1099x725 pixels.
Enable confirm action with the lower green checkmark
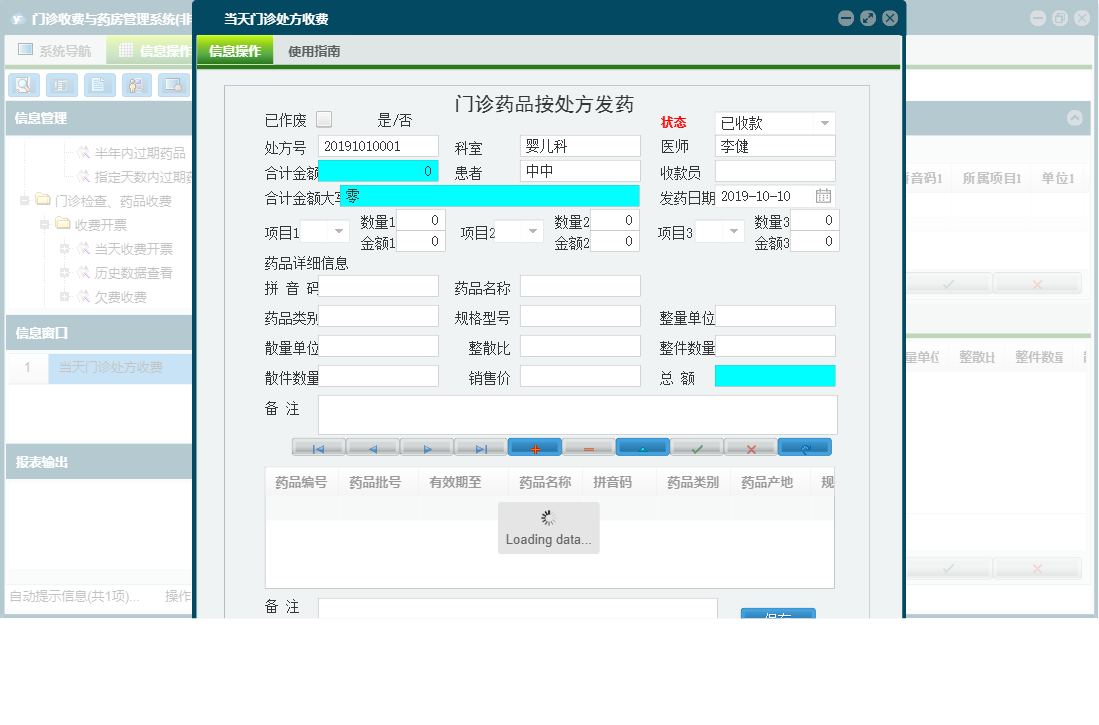click(947, 567)
